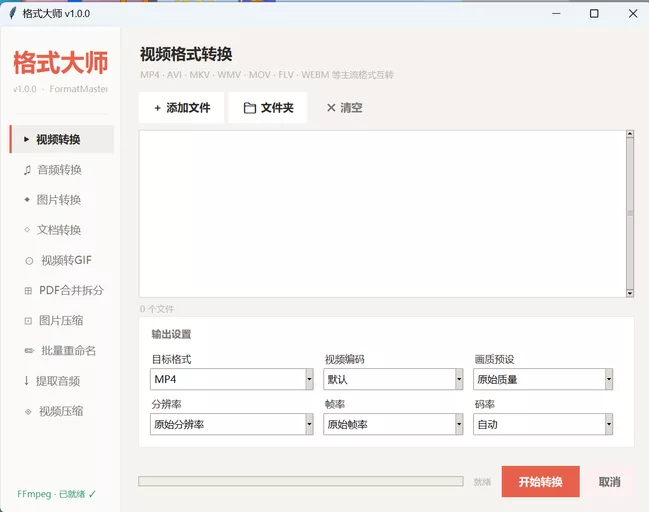Click the MP4 value in 目标格式 field
The width and height of the screenshot is (649, 512).
[165, 379]
